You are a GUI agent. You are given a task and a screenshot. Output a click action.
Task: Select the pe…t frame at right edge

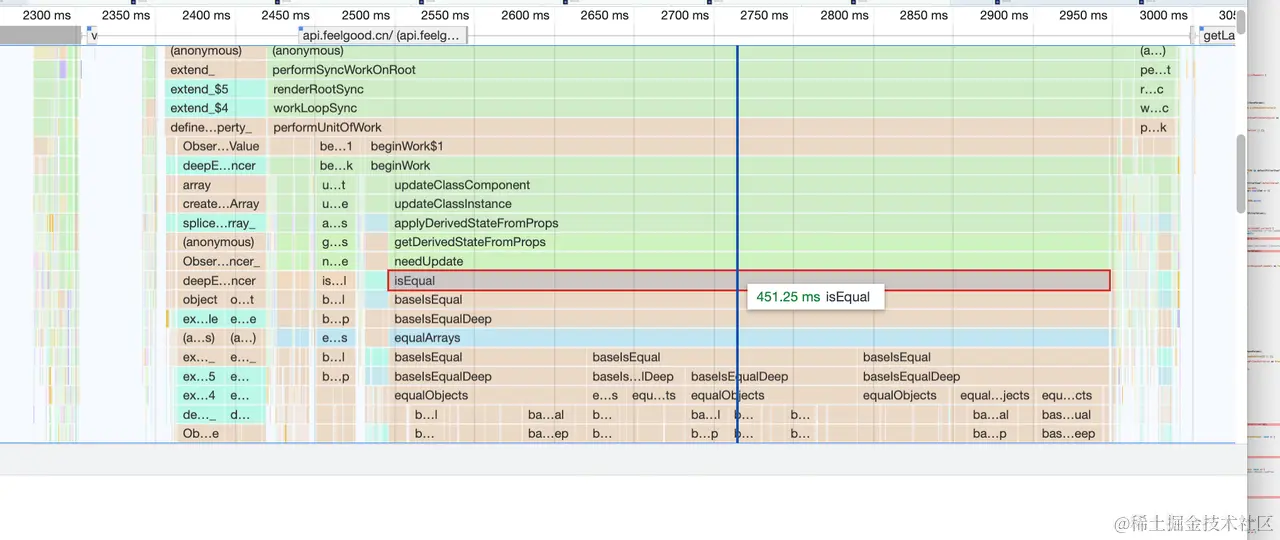[1155, 70]
